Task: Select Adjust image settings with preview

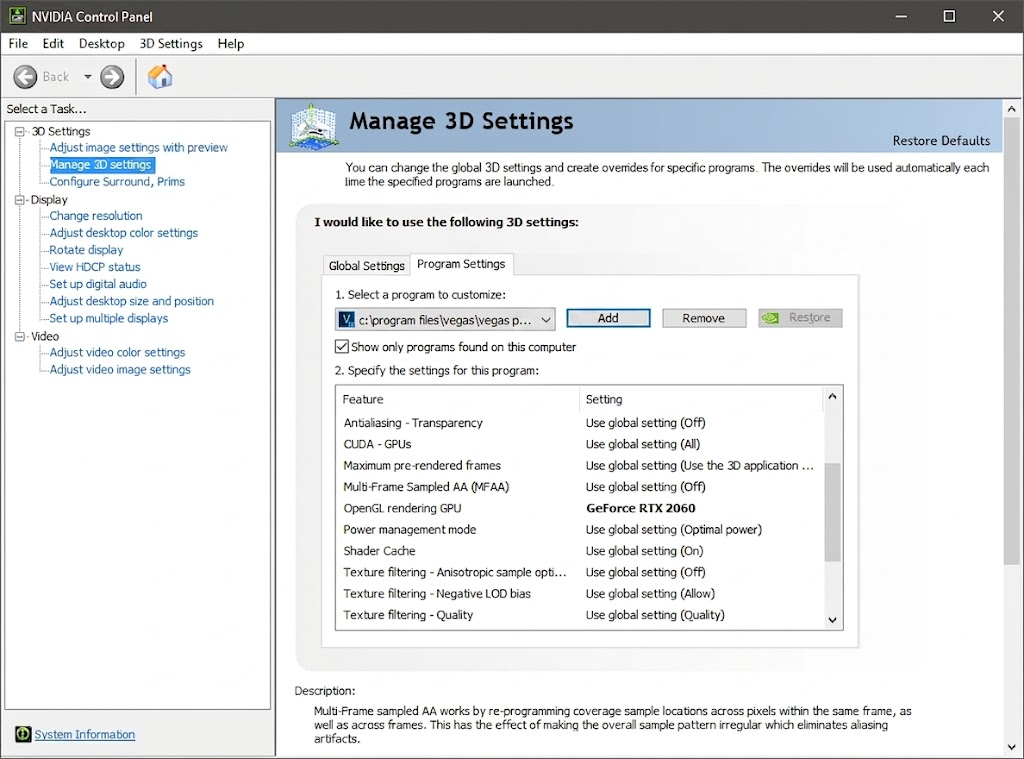Action: 138,148
